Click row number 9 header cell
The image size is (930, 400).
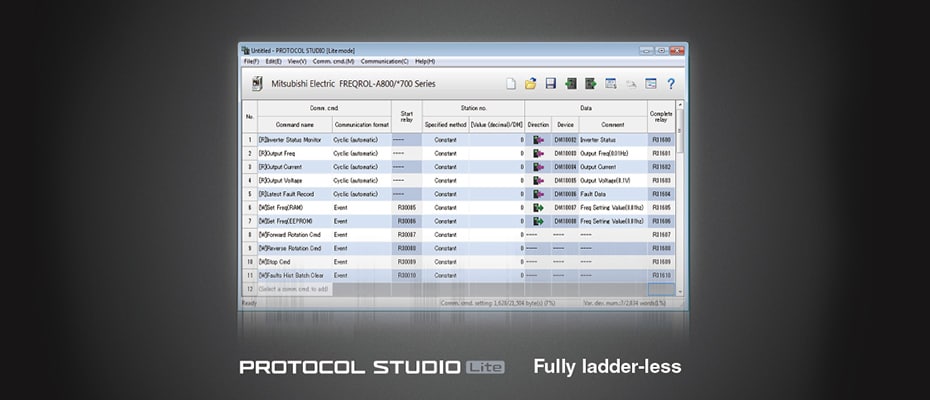click(250, 248)
